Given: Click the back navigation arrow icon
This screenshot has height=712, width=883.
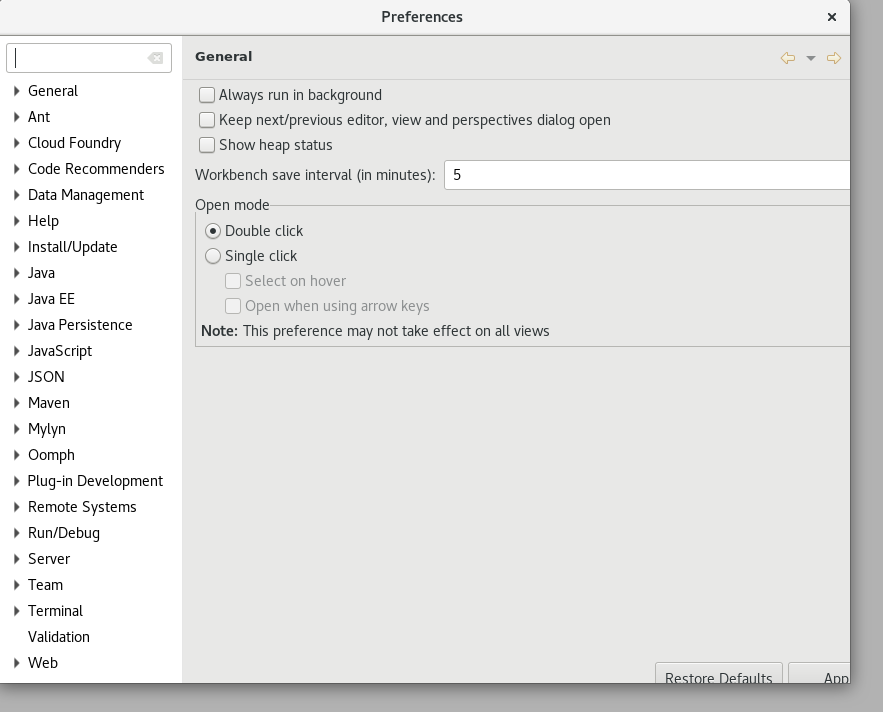Looking at the screenshot, I should tap(788, 58).
